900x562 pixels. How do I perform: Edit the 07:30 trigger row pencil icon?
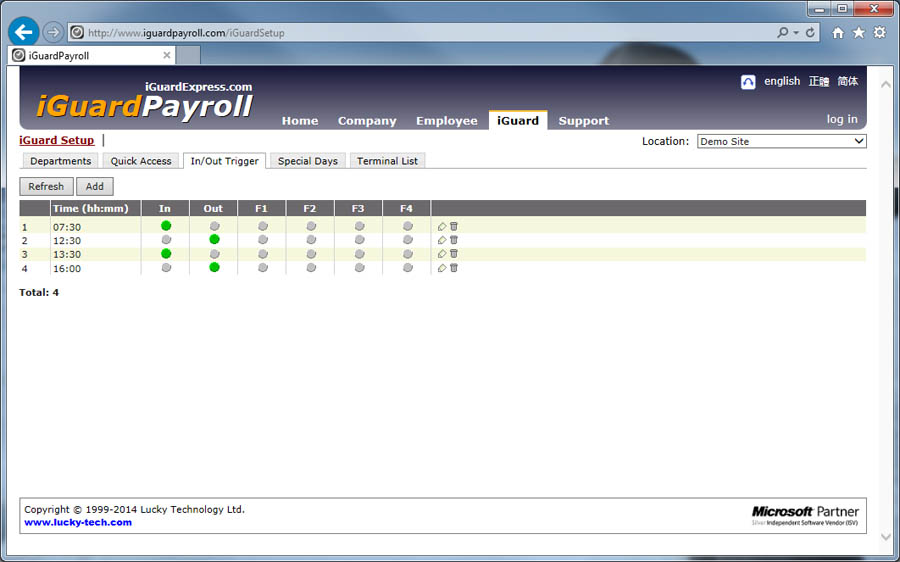pyautogui.click(x=441, y=227)
